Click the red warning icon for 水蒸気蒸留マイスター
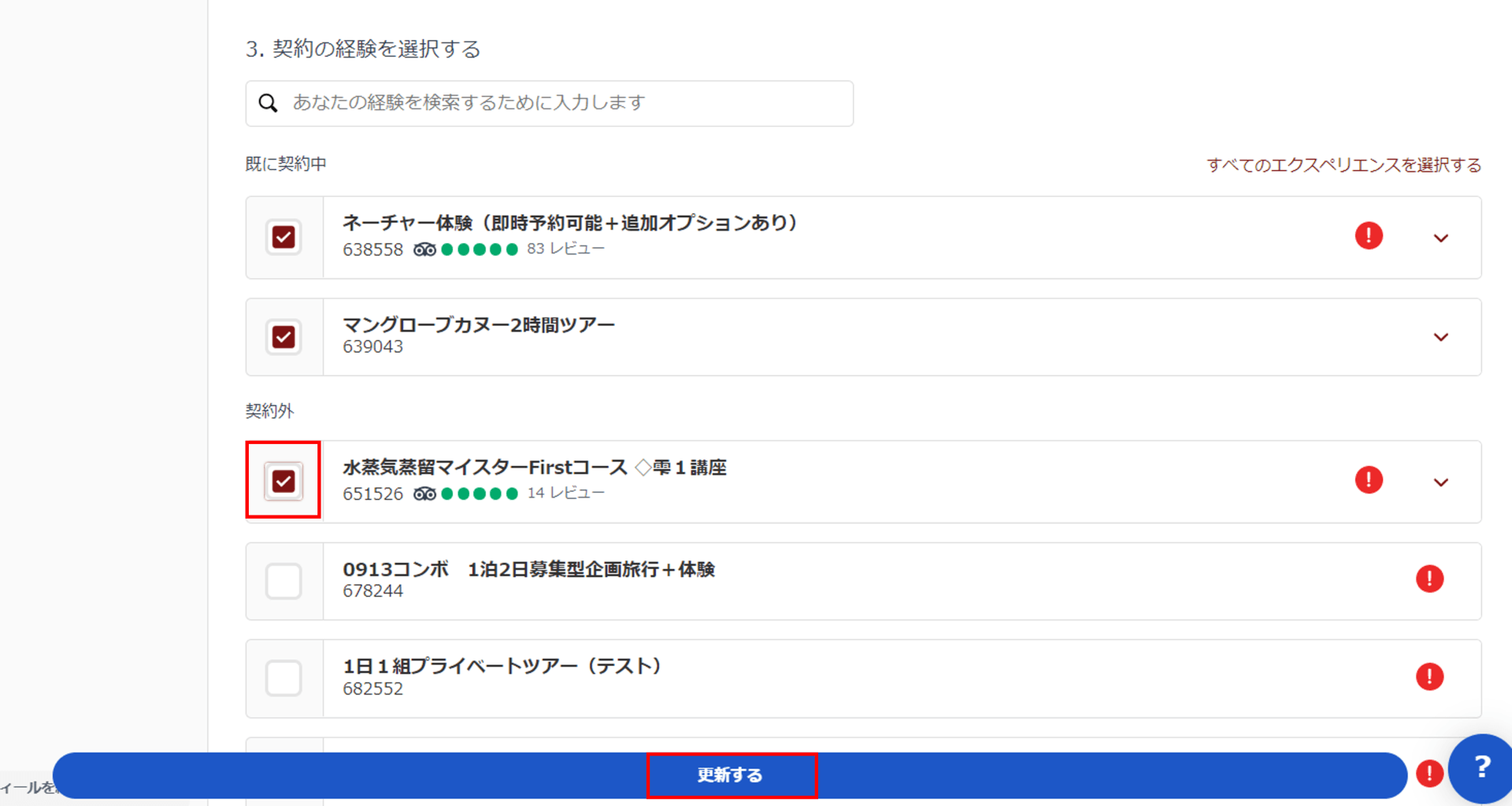The height and width of the screenshot is (806, 1512). tap(1369, 479)
